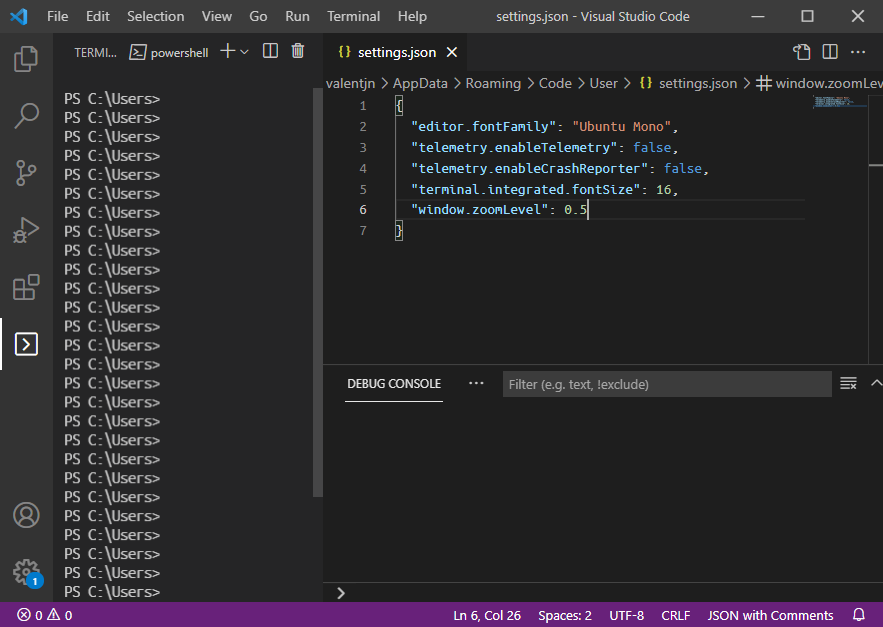This screenshot has height=627, width=883.
Task: Create a new terminal with the plus icon
Action: [x=228, y=51]
